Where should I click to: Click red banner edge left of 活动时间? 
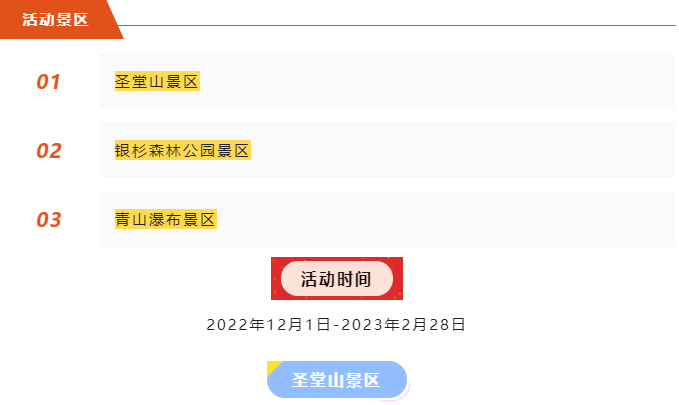click(x=276, y=278)
